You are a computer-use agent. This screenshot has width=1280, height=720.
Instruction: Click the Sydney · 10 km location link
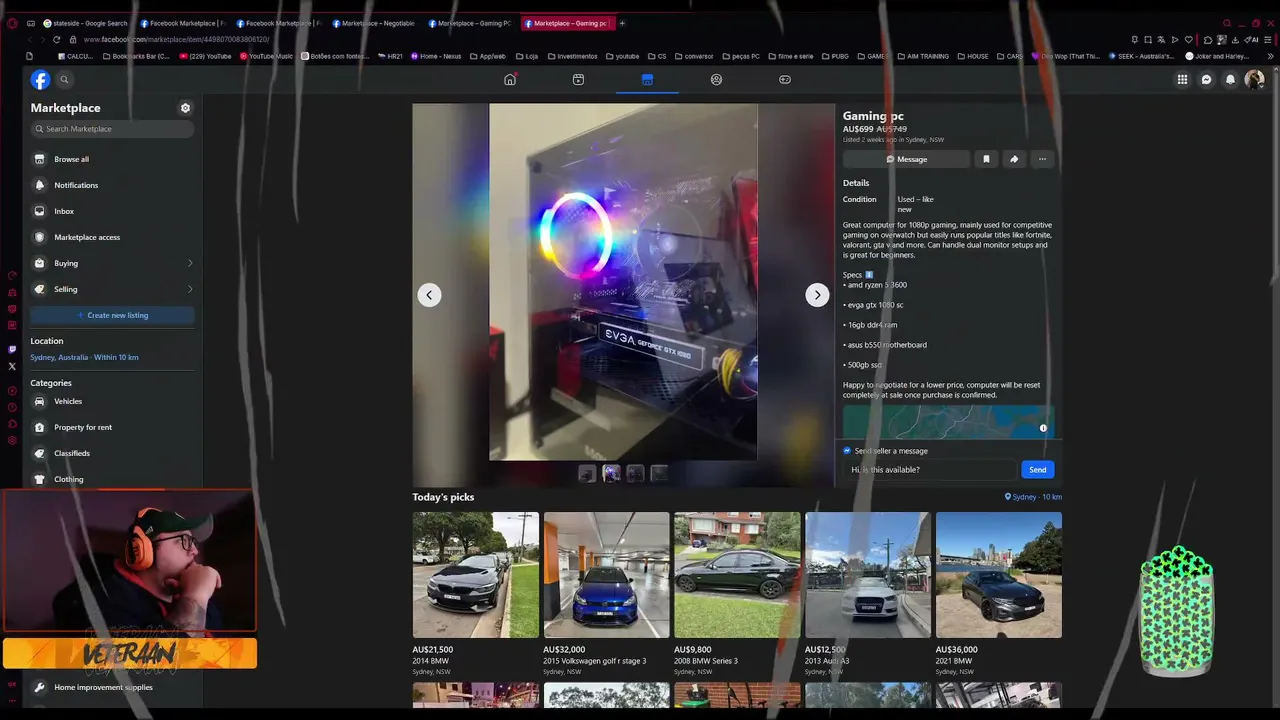[1034, 497]
